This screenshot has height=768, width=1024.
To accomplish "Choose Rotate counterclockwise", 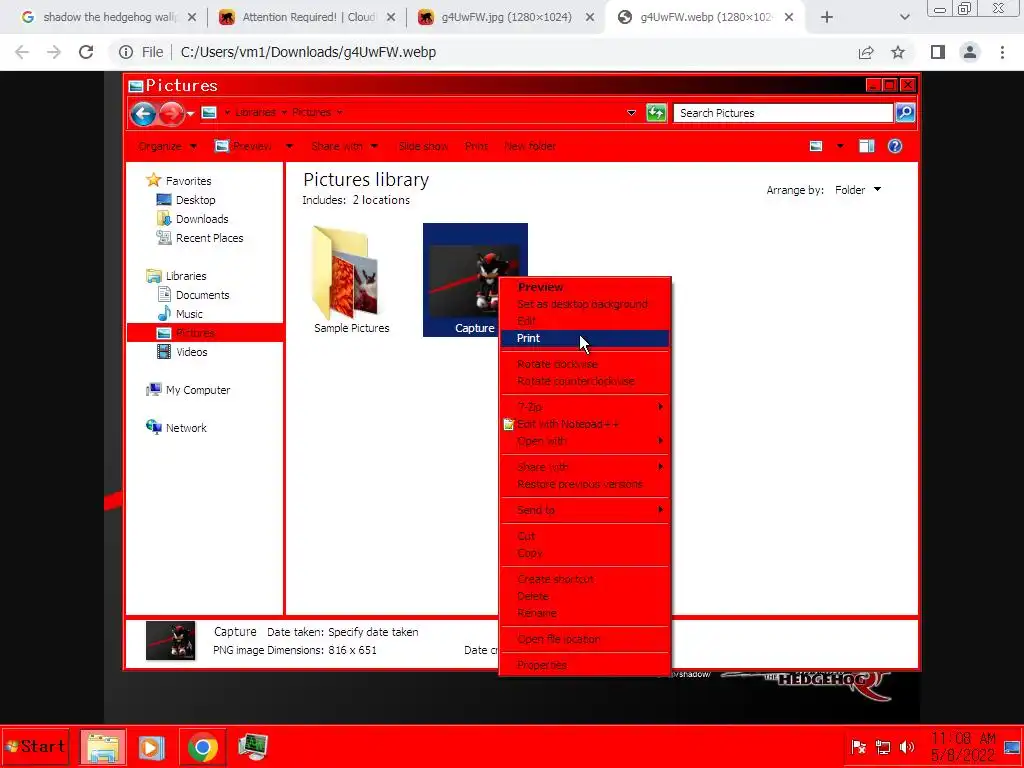I will point(584,381).
